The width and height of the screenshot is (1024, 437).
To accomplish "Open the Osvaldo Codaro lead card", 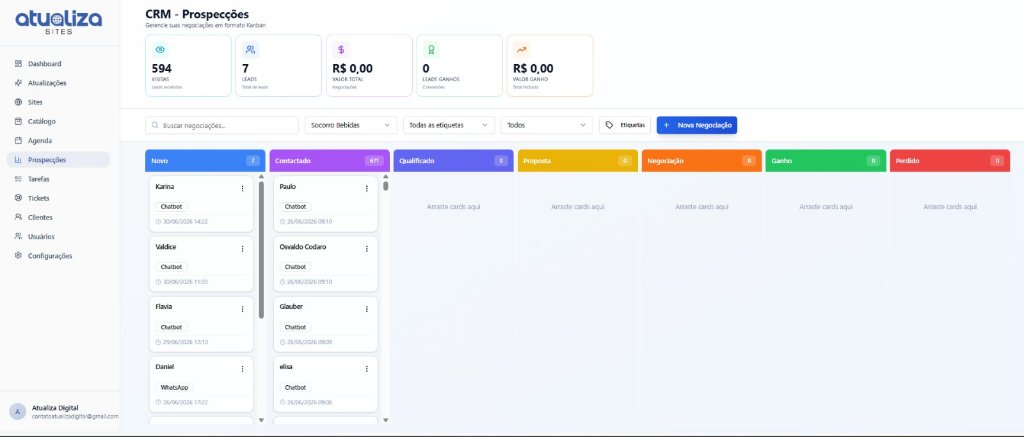I will coord(325,263).
